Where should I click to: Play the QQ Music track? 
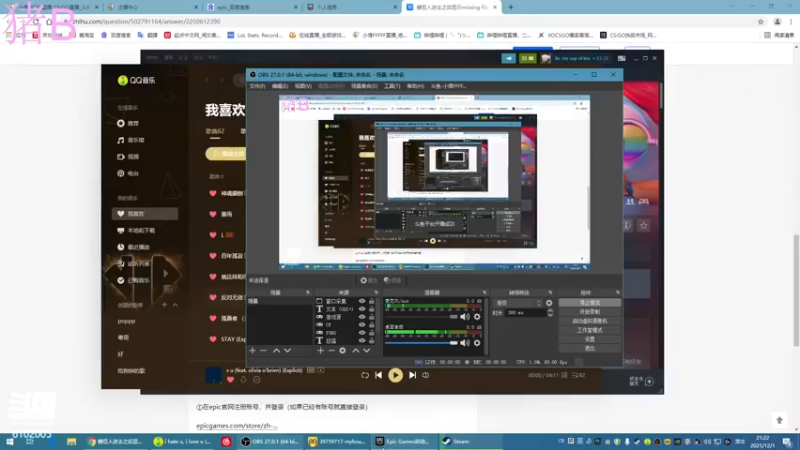click(x=395, y=375)
